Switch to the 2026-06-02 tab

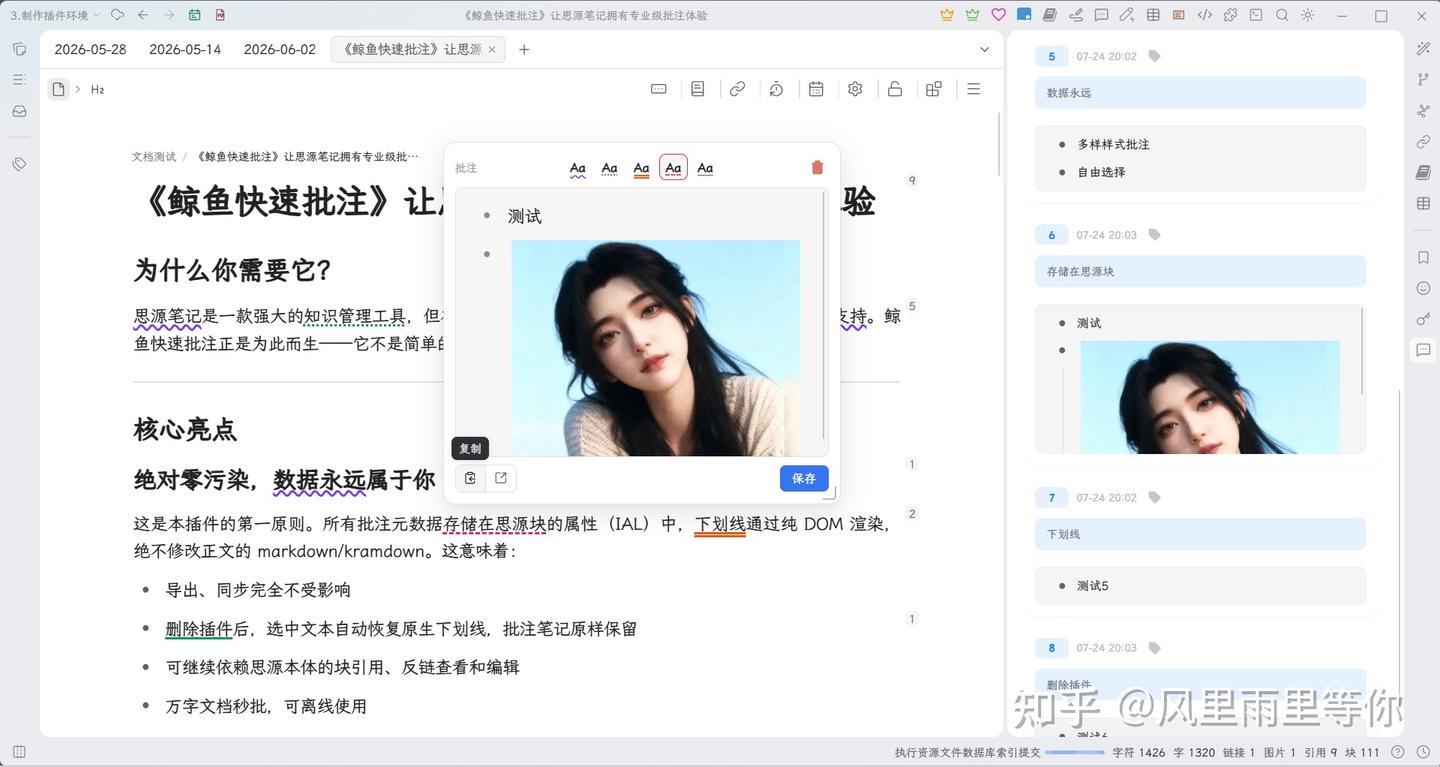click(x=280, y=49)
